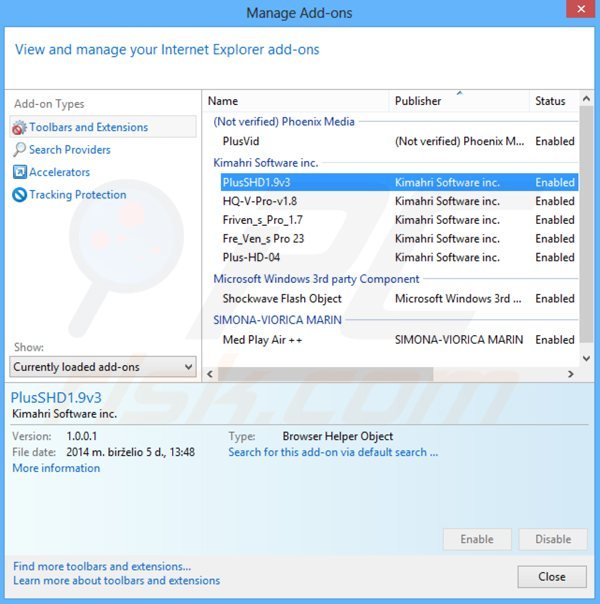600x604 pixels.
Task: Sort list by Name column header
Action: 295,101
